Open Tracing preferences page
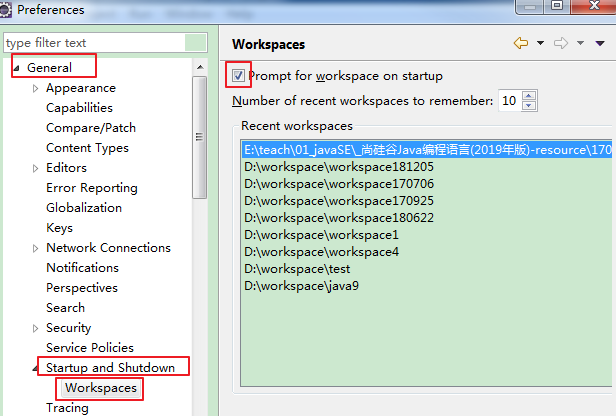 click(x=67, y=408)
